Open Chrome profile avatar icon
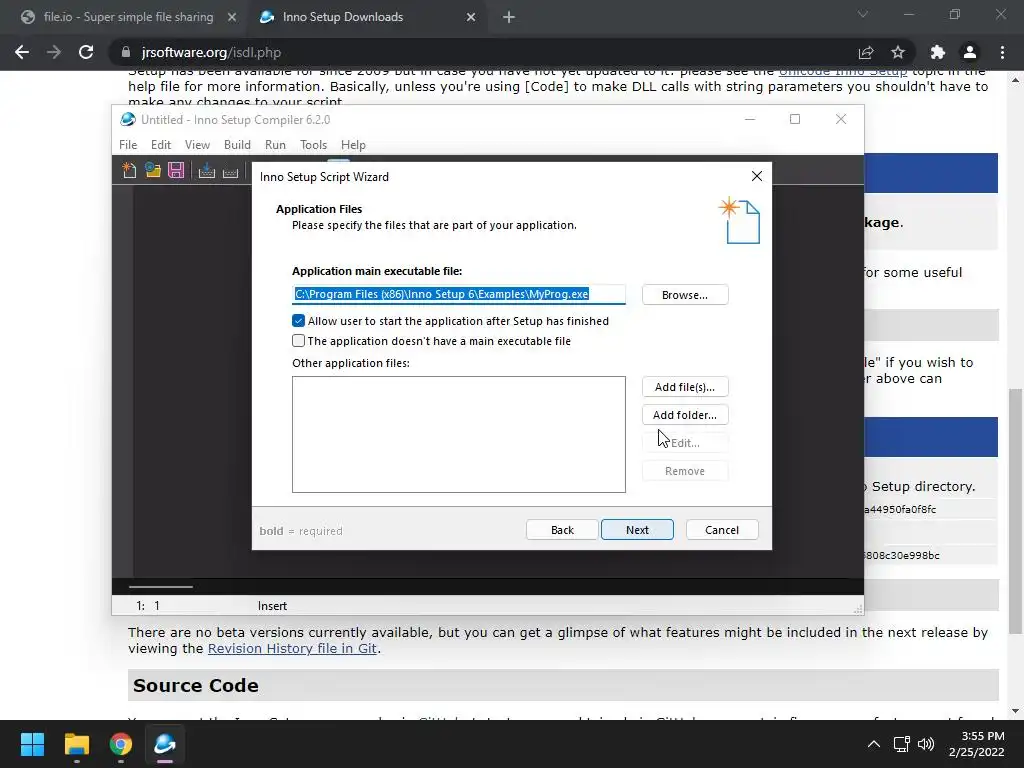The height and width of the screenshot is (768, 1024). click(970, 52)
